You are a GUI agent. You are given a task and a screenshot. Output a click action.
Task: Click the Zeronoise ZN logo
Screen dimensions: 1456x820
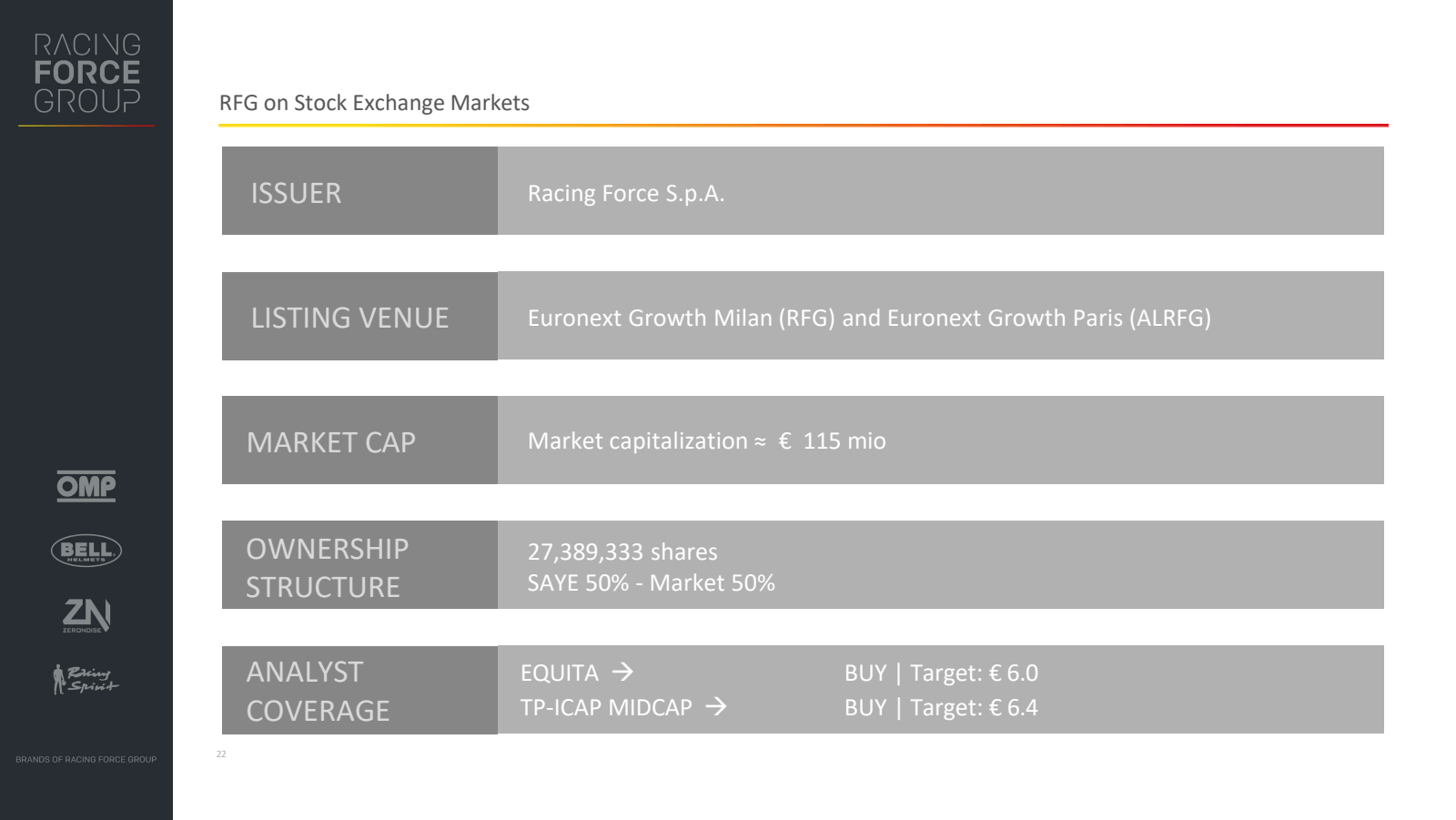86,616
